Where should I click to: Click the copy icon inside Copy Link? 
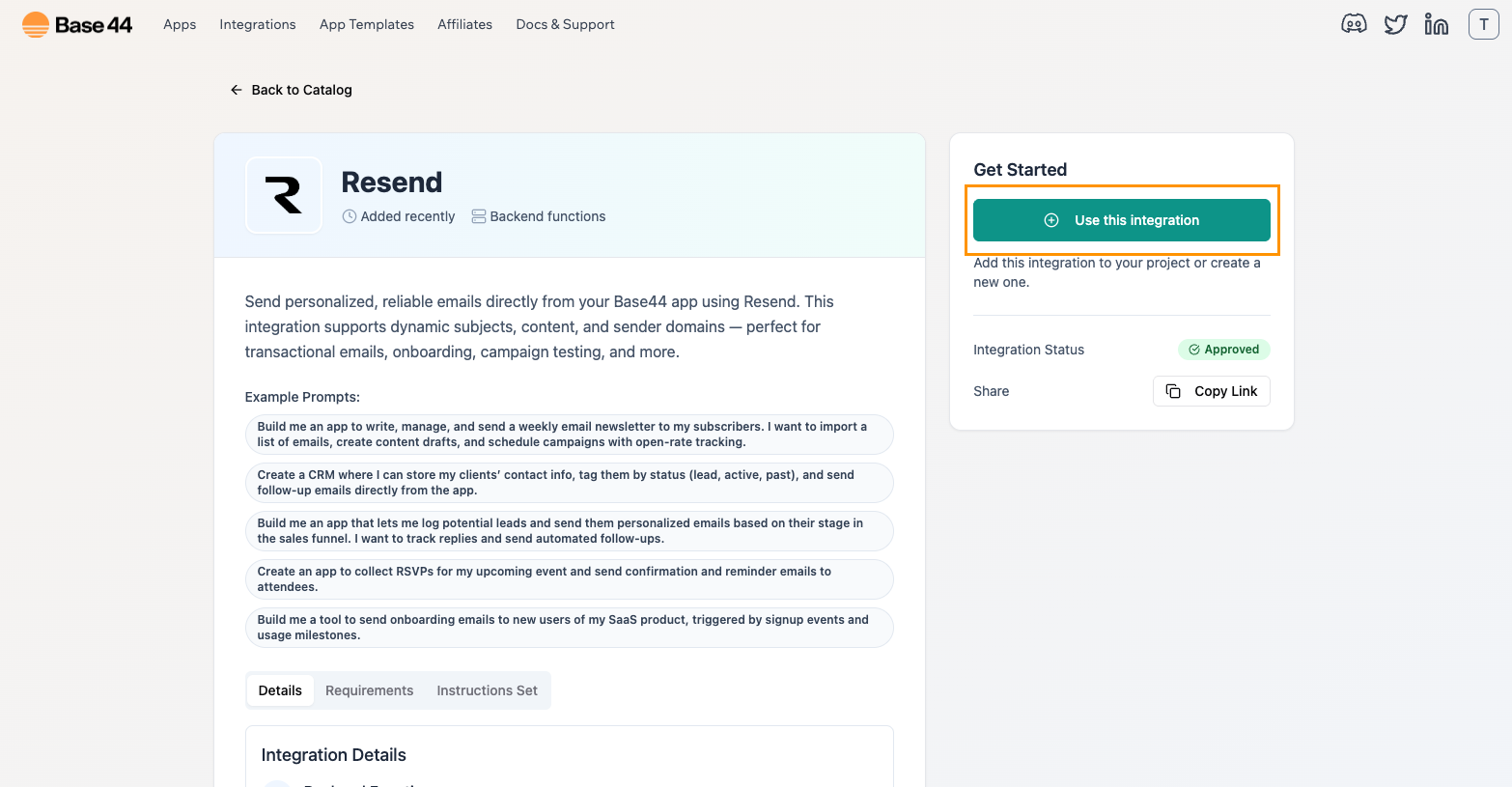[x=1173, y=391]
